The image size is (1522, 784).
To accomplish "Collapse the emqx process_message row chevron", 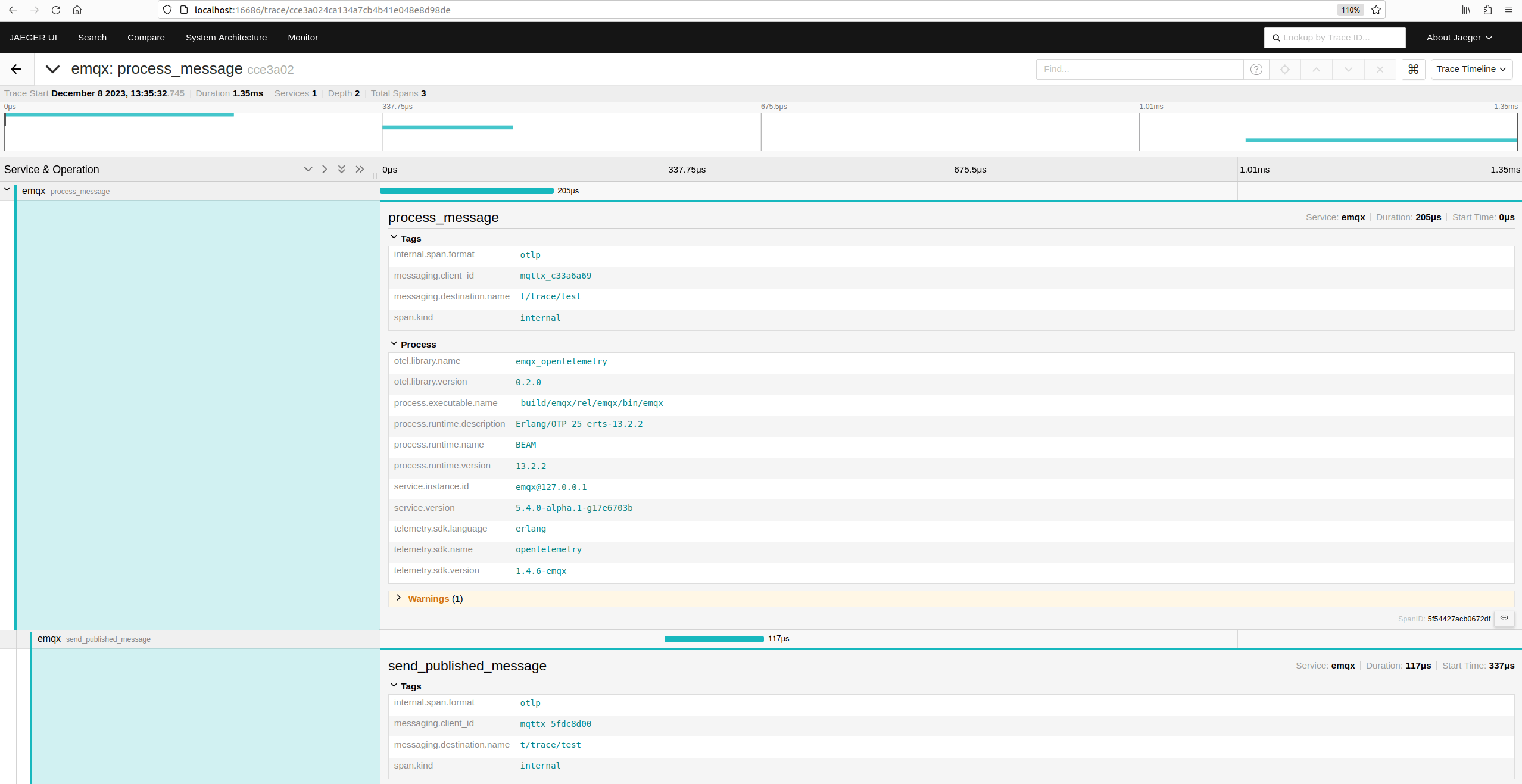I will click(7, 189).
